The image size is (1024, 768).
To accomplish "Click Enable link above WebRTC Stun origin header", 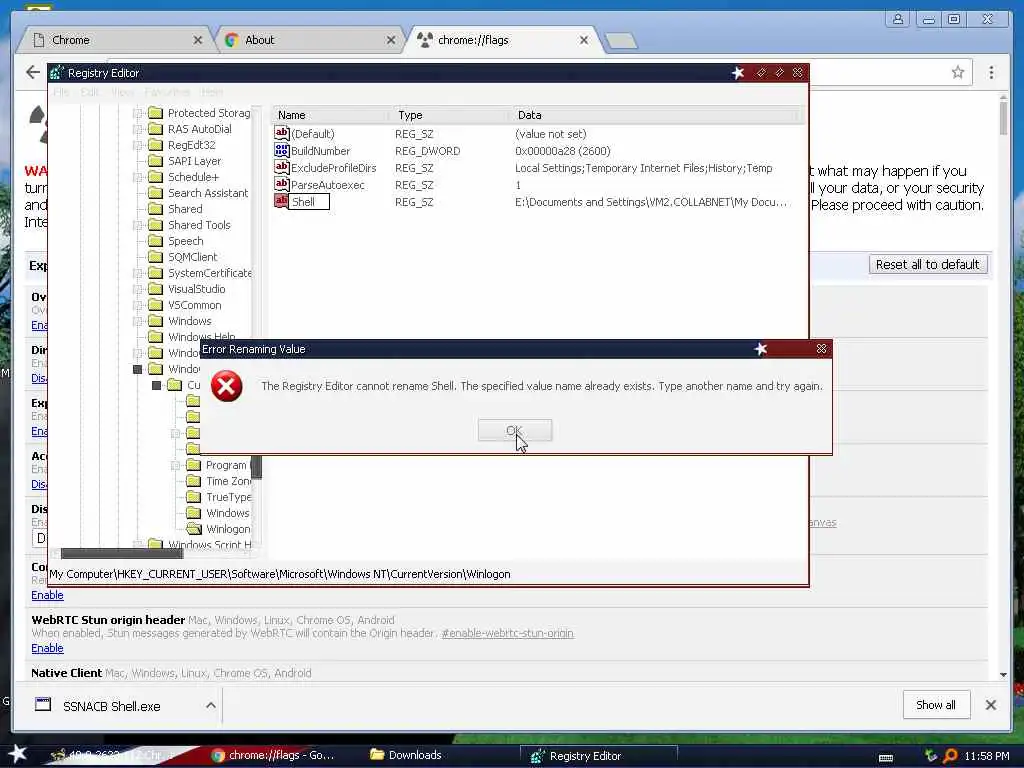I will (47, 595).
